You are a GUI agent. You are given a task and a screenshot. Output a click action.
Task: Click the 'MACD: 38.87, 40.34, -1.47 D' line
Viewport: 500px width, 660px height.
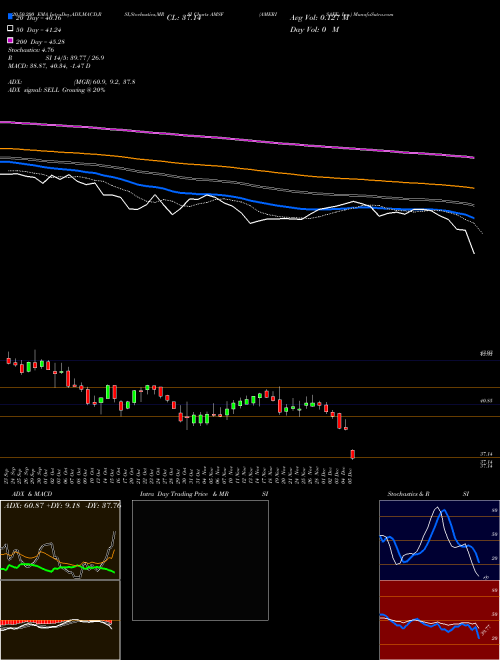click(49, 66)
